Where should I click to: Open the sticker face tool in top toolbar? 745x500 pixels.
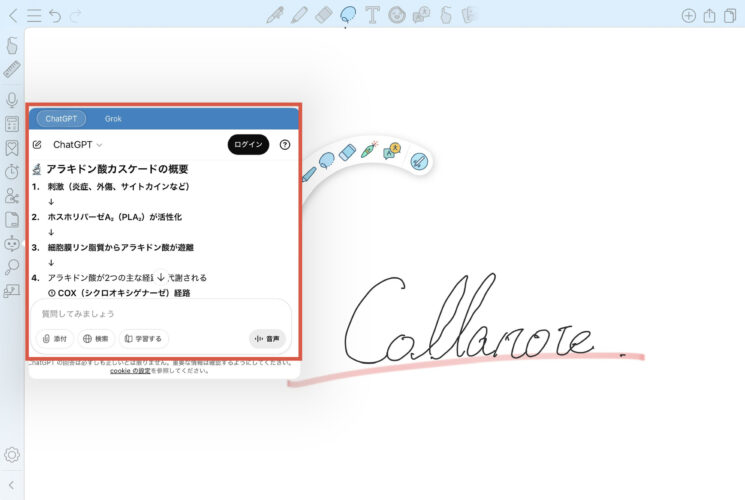pos(397,15)
